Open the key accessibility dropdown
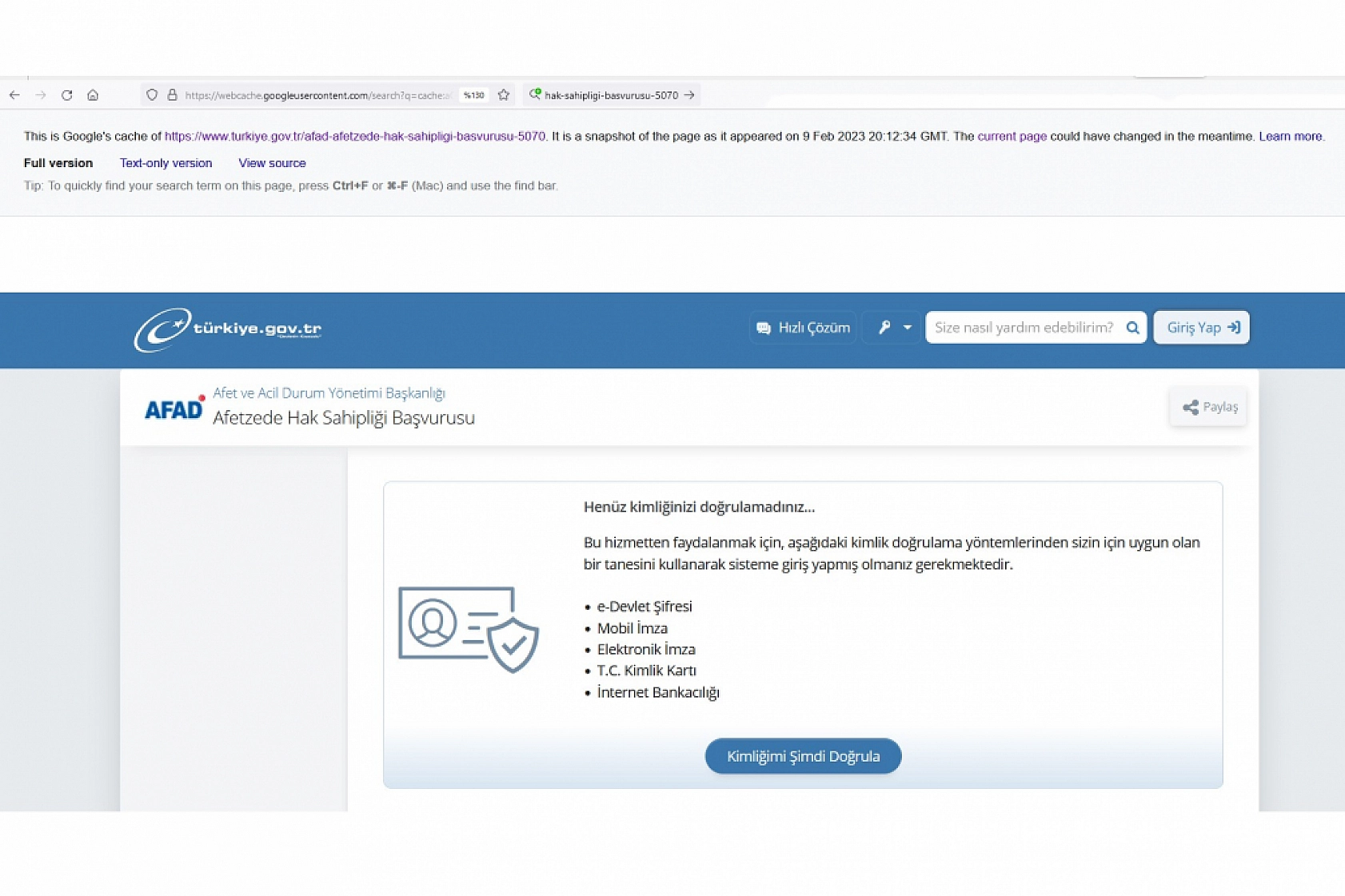The height and width of the screenshot is (896, 1345). coord(894,328)
